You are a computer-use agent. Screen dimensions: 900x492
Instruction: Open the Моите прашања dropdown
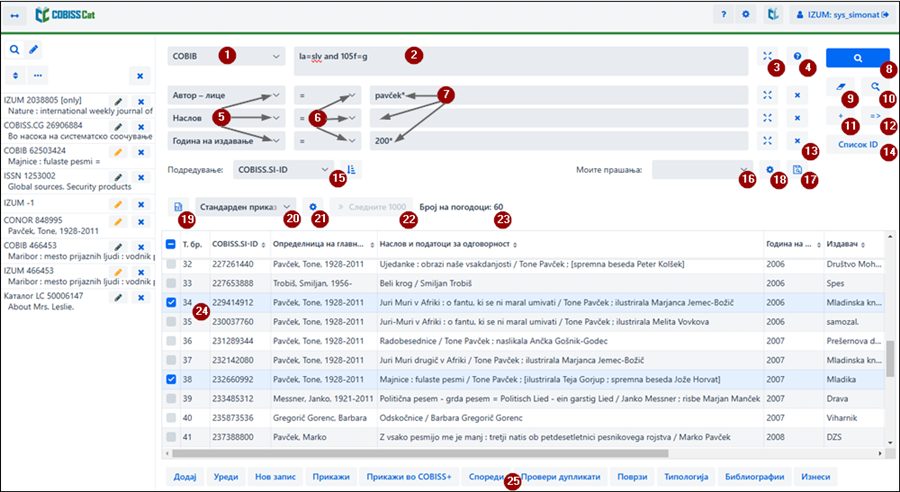703,170
